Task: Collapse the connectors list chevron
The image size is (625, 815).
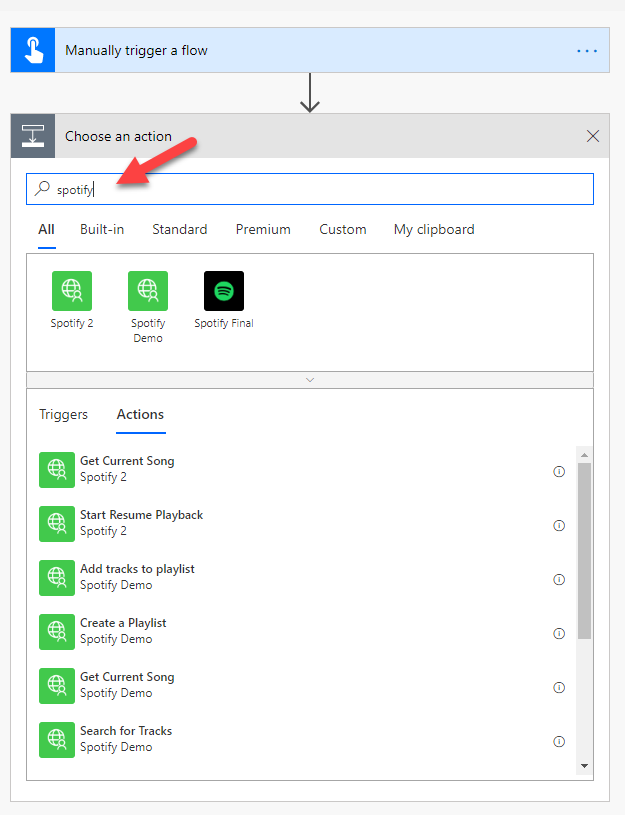Action: [310, 380]
